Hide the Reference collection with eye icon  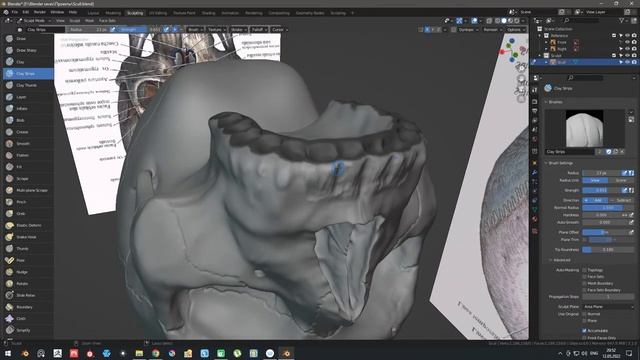[x=627, y=36]
